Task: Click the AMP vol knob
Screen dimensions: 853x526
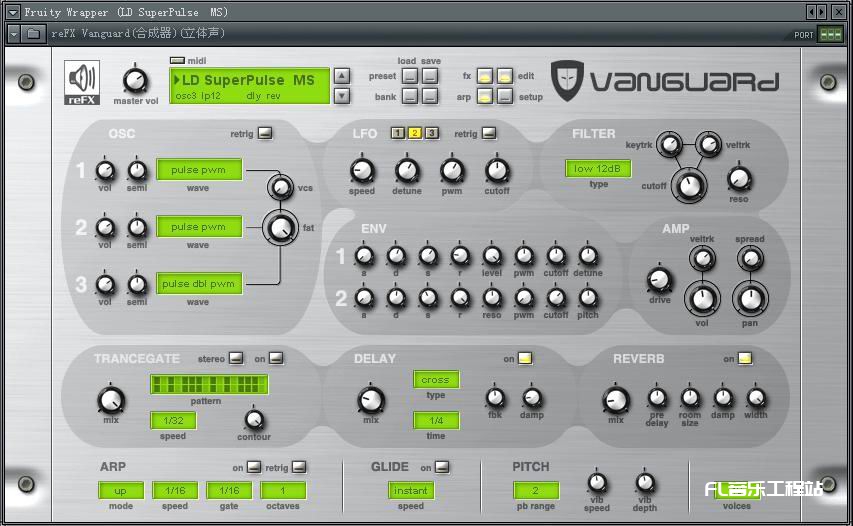Action: pyautogui.click(x=702, y=299)
